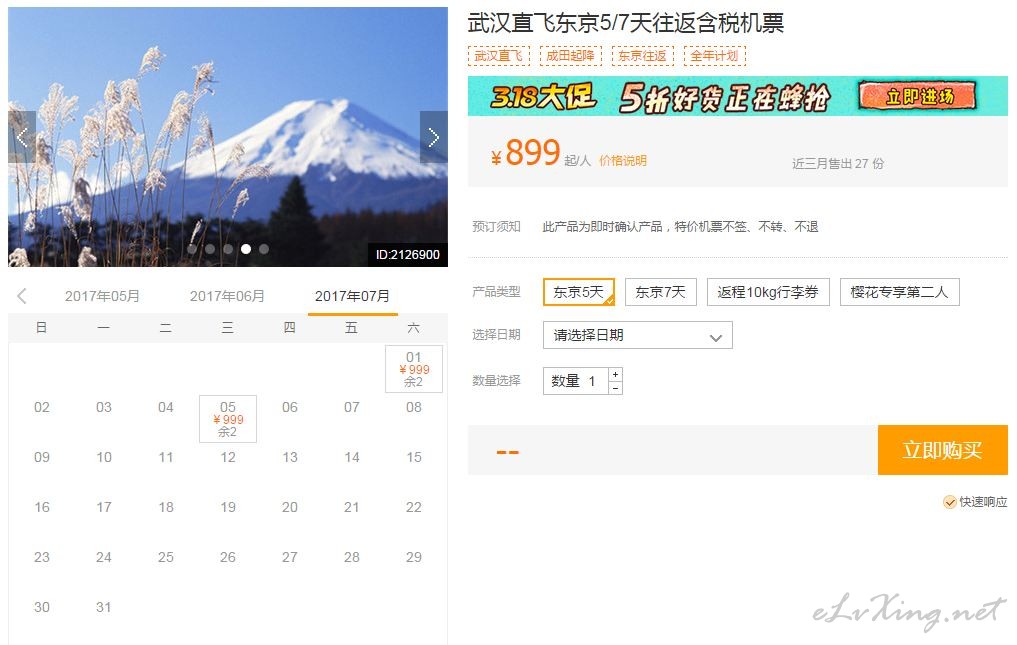Click calendar date 20
This screenshot has width=1017, height=645.
pos(290,507)
